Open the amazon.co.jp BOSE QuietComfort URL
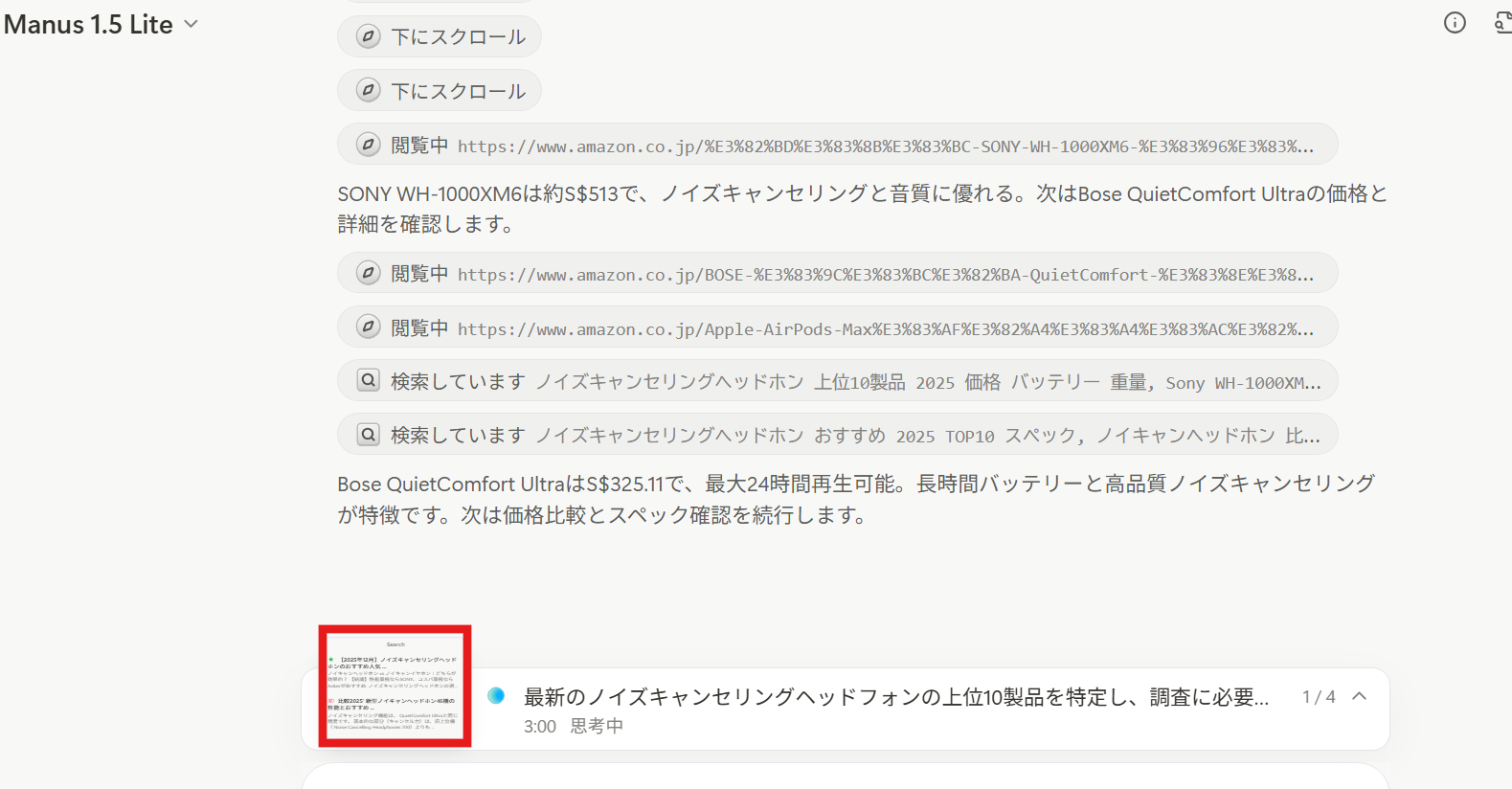 [x=886, y=275]
